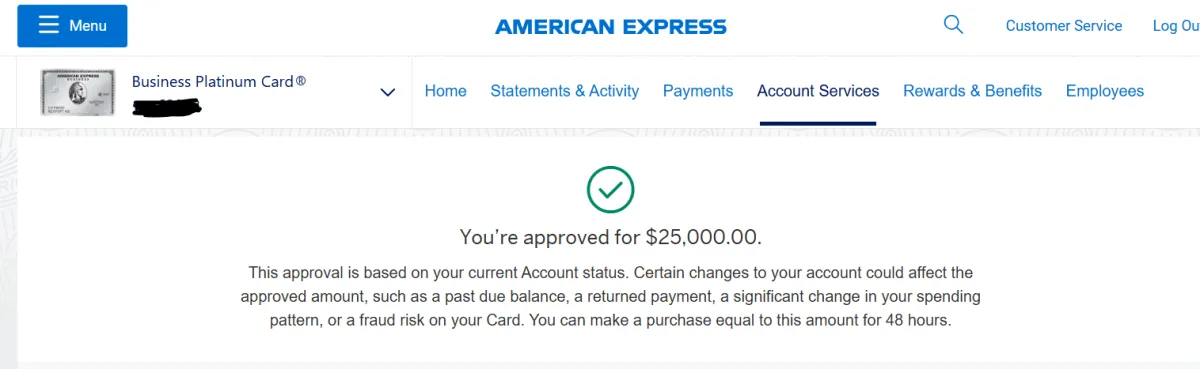Click the Log Out link
The image size is (1200, 369).
click(x=1176, y=26)
